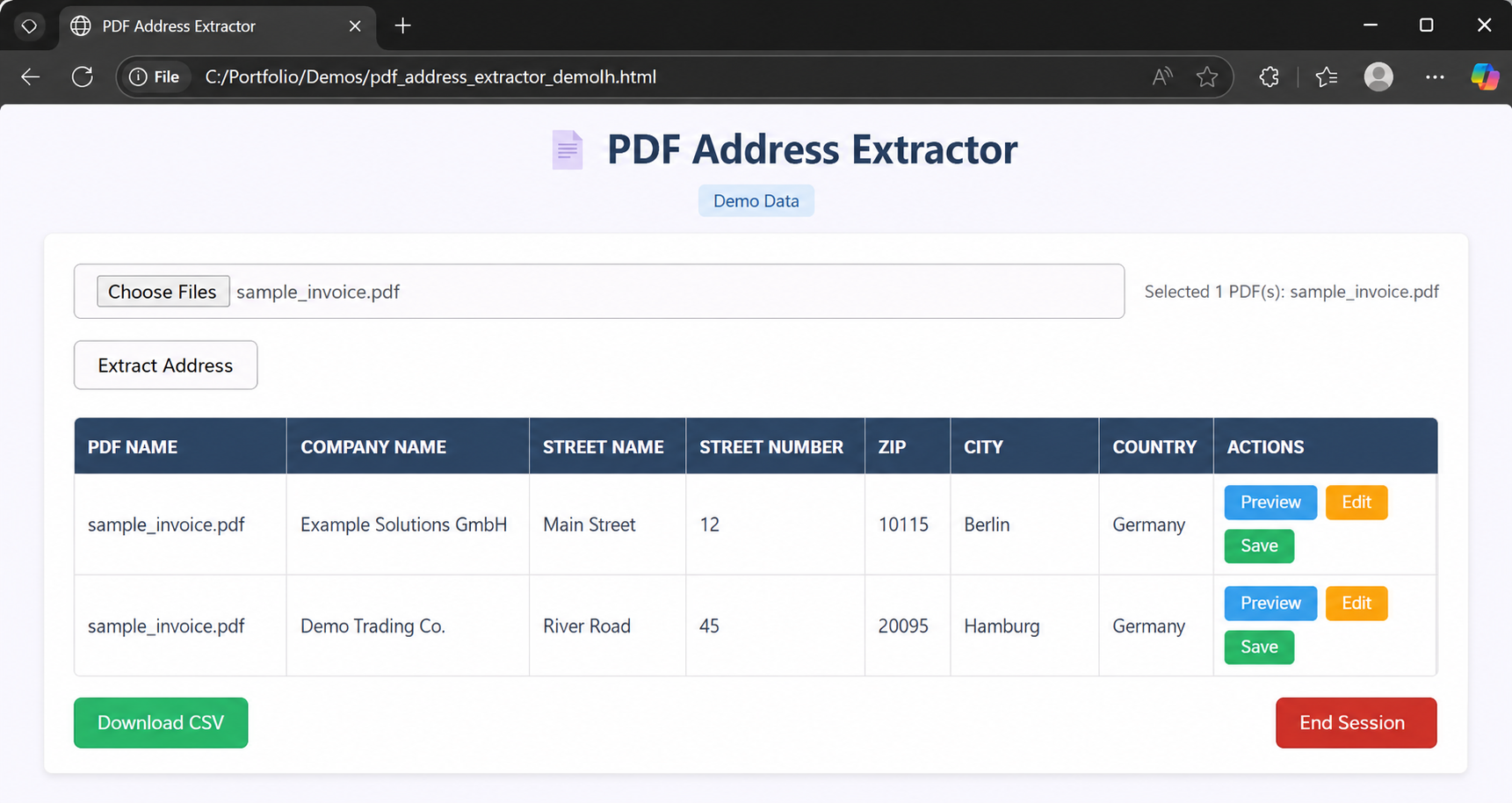Select sample_invoice.pdf in the Berlin row
This screenshot has width=1512, height=803.
tap(180, 524)
